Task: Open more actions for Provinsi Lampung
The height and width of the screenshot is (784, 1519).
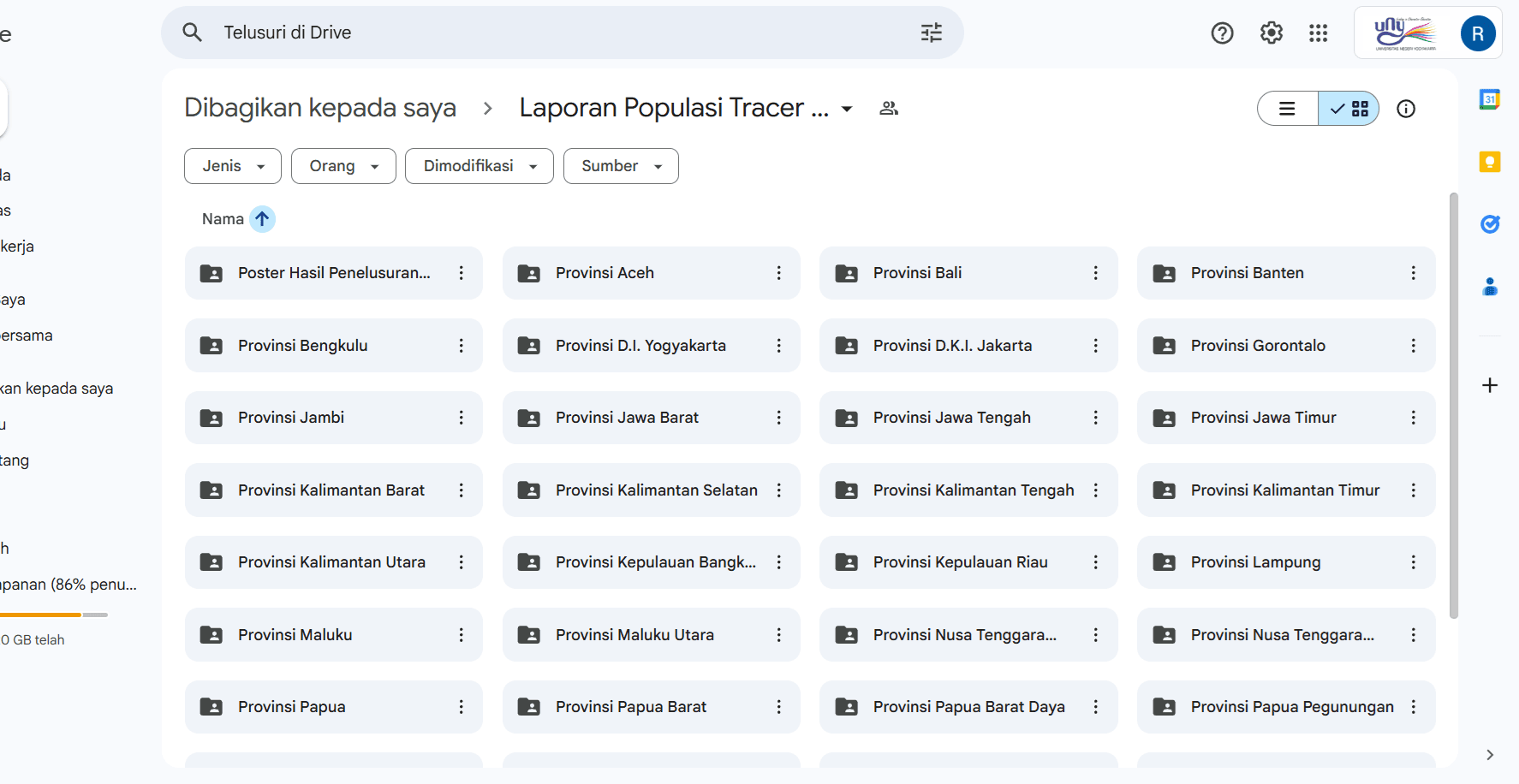Action: pyautogui.click(x=1413, y=562)
